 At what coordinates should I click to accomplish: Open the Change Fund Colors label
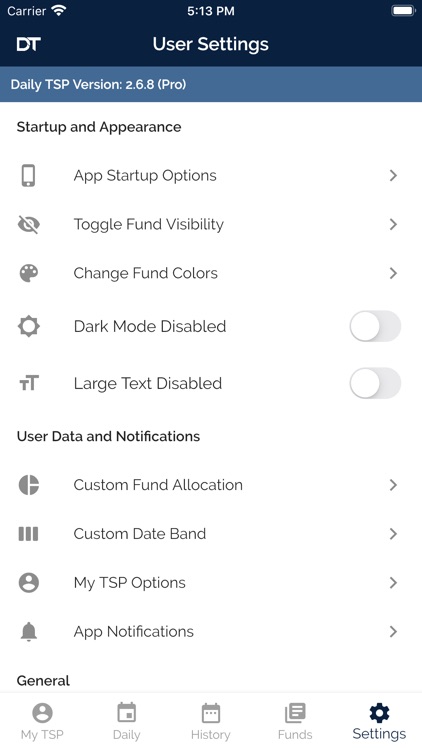point(145,273)
